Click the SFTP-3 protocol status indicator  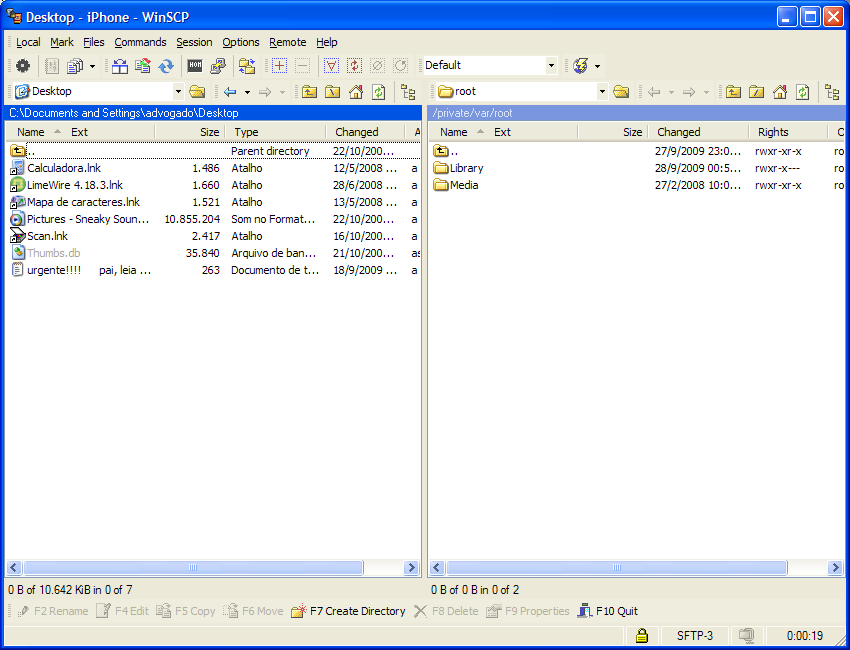tap(694, 636)
